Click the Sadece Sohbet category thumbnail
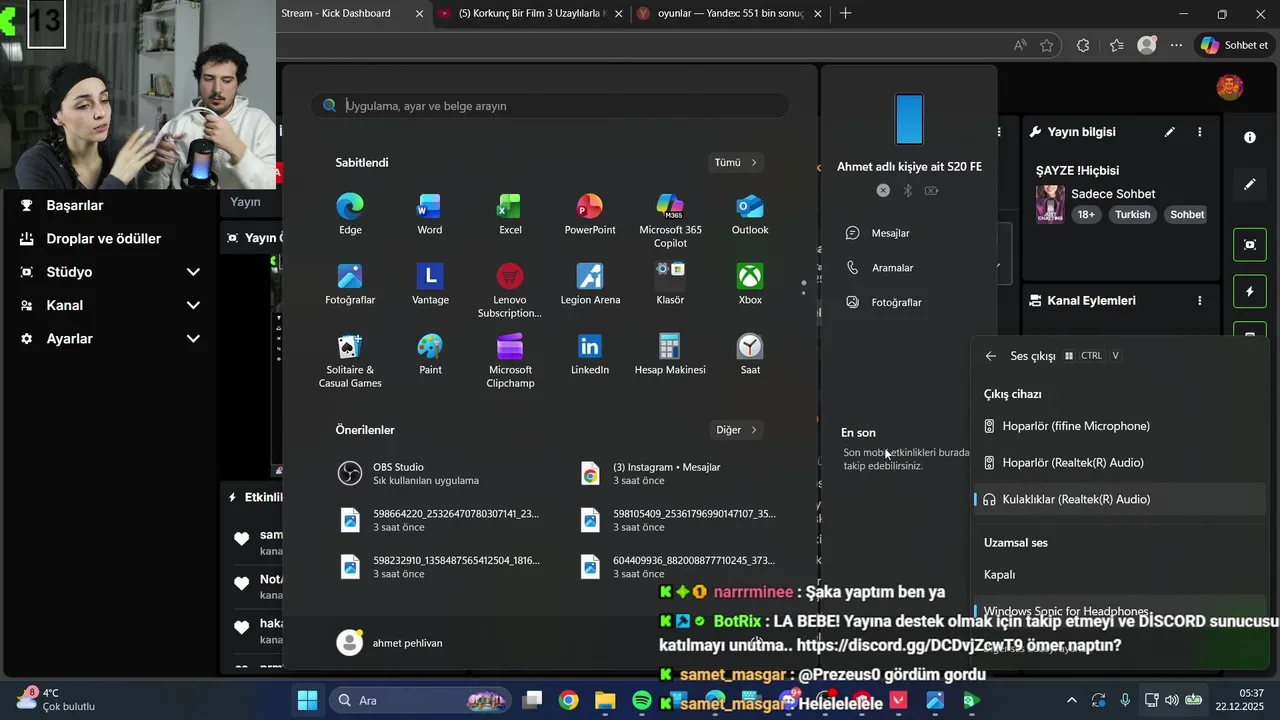Image resolution: width=1280 pixels, height=720 pixels. (x=1050, y=203)
